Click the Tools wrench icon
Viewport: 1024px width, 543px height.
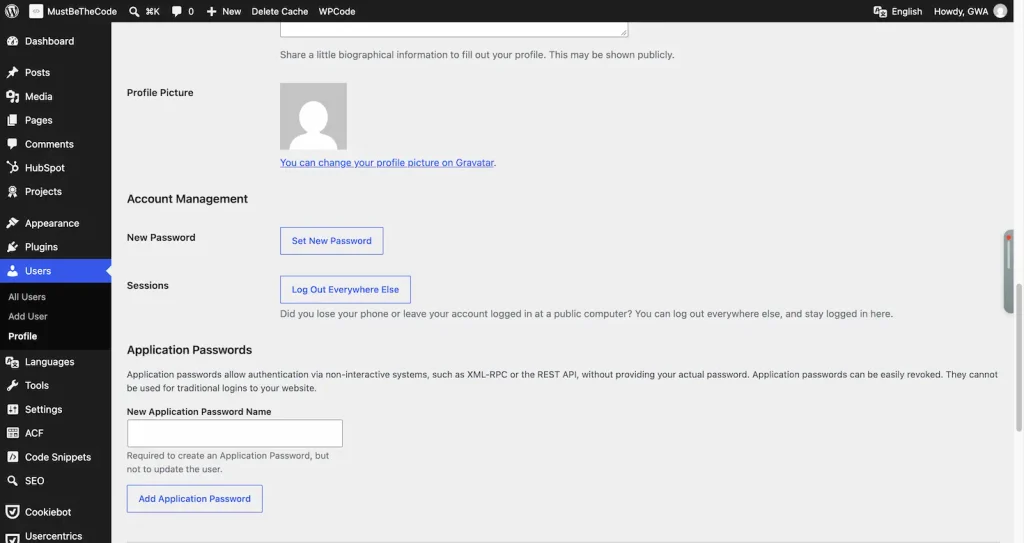click(x=12, y=386)
